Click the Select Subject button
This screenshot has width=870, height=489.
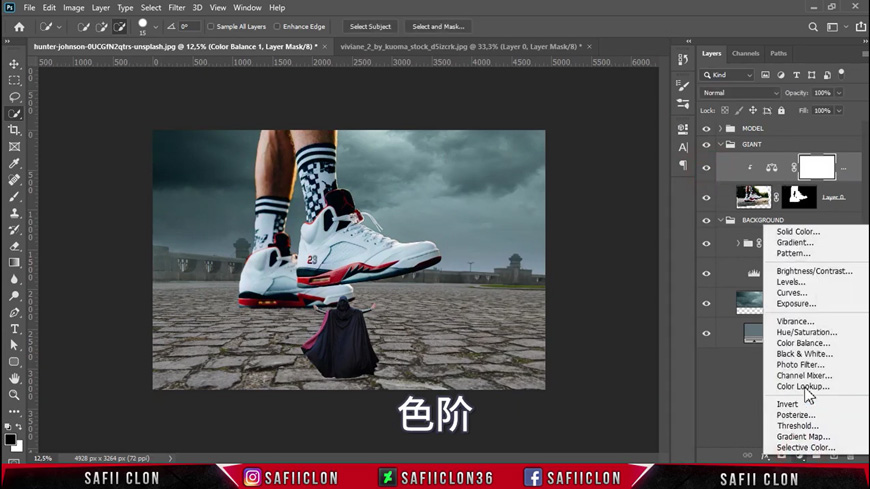tap(370, 27)
